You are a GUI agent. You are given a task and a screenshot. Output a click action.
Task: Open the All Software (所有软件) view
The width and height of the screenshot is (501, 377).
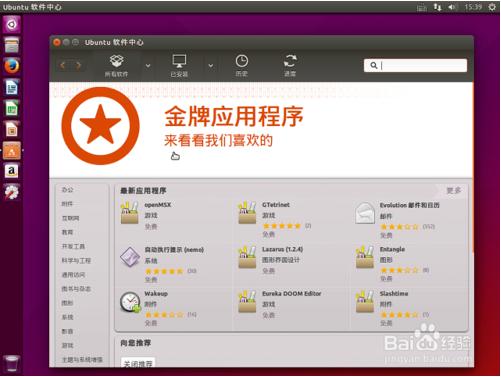click(116, 66)
